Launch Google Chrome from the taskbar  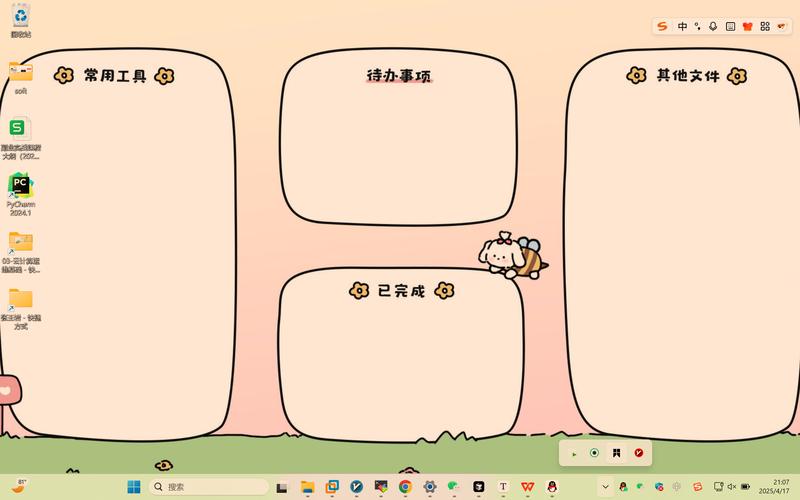pyautogui.click(x=405, y=487)
